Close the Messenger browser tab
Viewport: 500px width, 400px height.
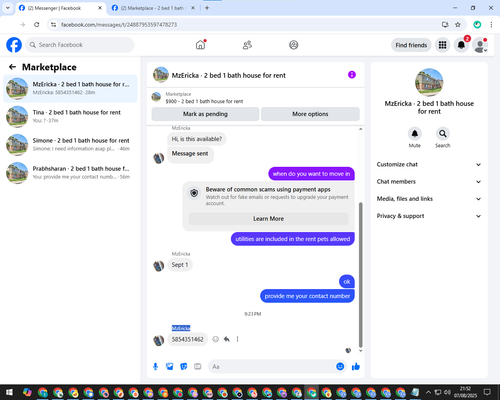pyautogui.click(x=100, y=8)
